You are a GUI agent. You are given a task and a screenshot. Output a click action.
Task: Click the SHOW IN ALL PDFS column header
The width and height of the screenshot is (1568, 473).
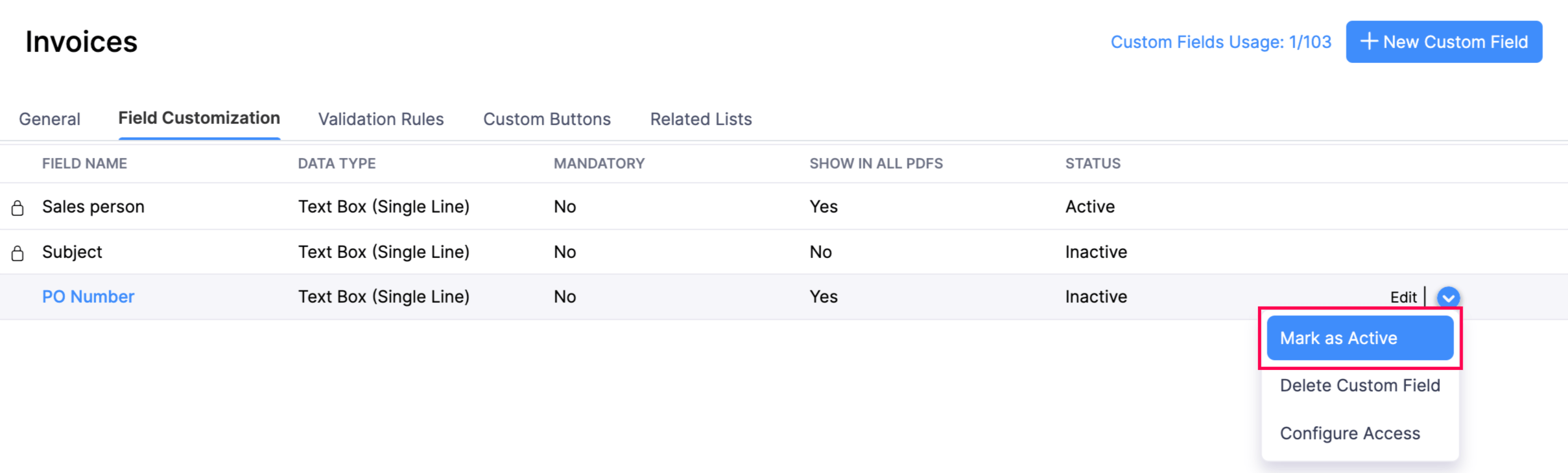click(x=876, y=163)
